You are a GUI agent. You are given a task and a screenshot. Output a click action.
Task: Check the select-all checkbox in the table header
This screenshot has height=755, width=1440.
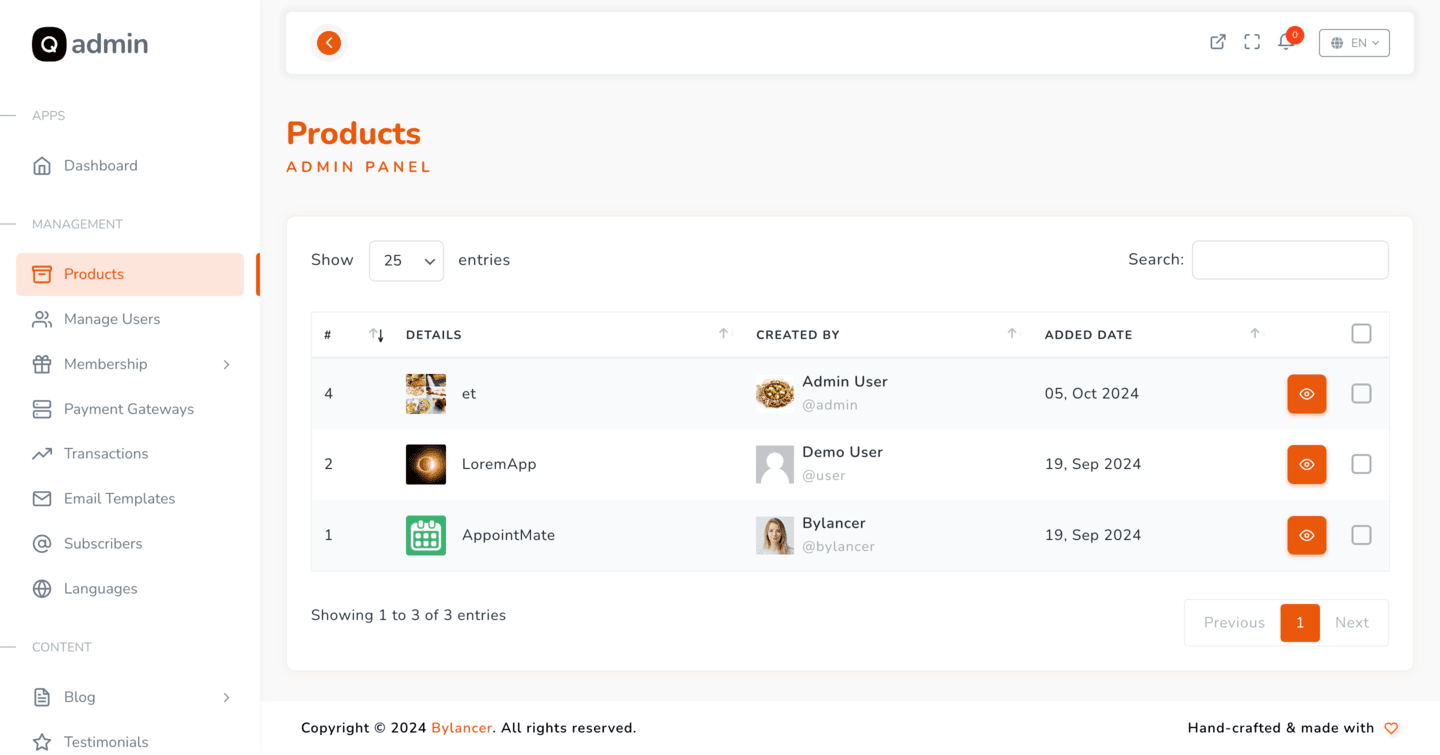[x=1361, y=334]
